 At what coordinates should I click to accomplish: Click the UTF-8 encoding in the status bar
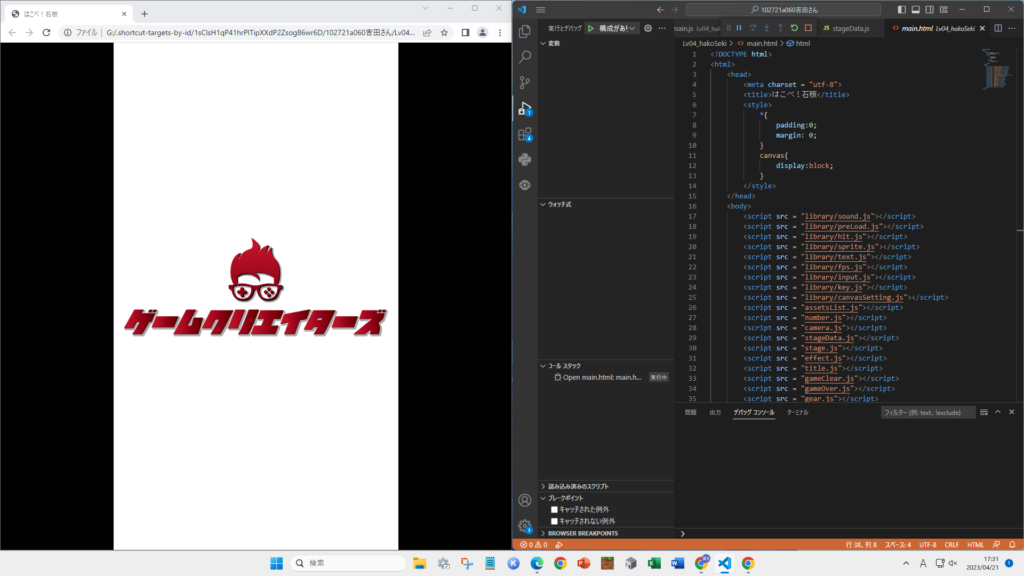(927, 545)
